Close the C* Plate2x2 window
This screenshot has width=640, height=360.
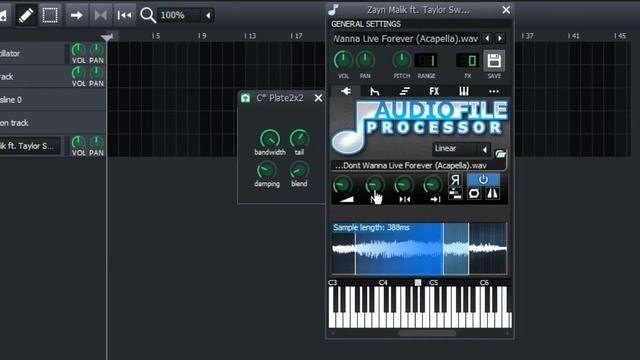318,98
